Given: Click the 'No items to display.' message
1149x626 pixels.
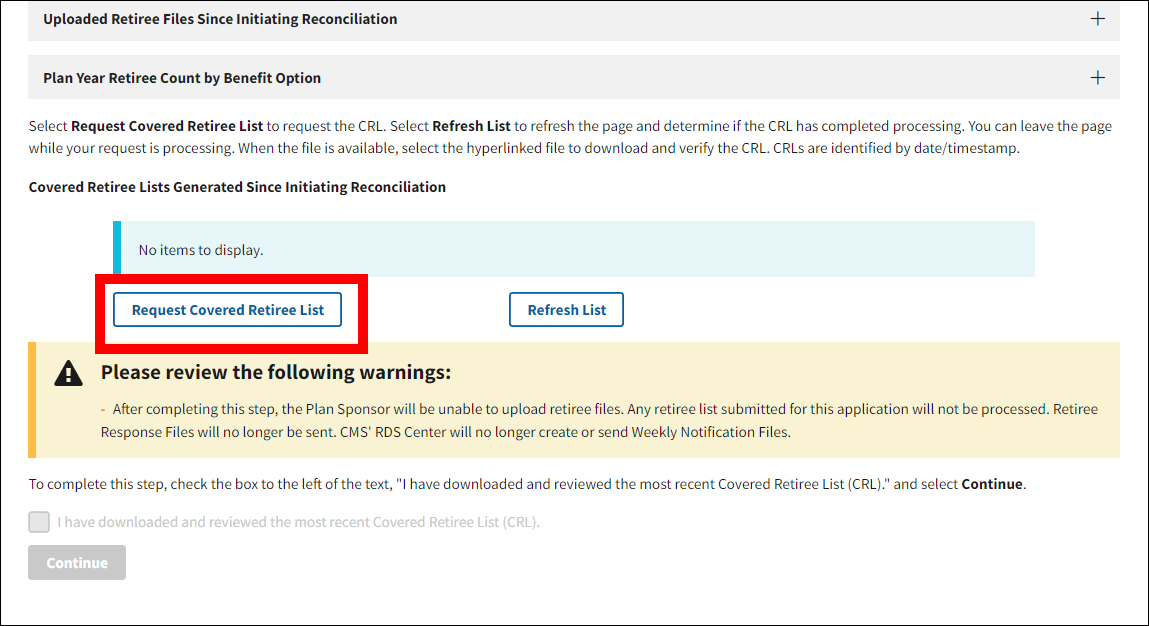Looking at the screenshot, I should click(201, 250).
